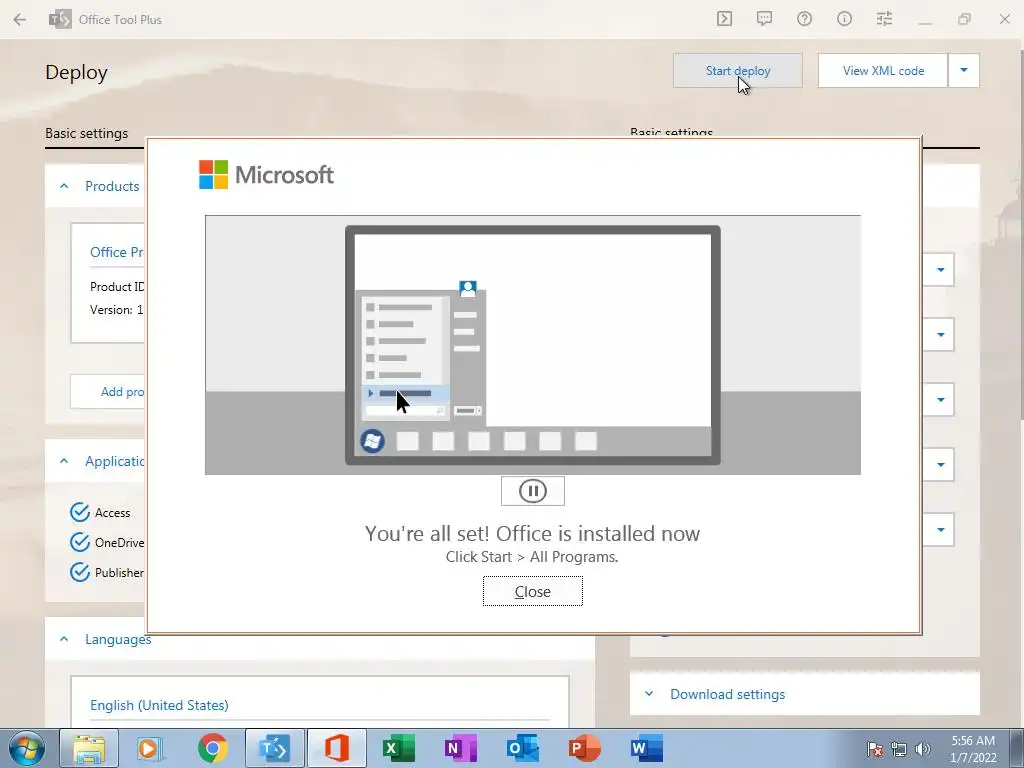Launch PowerPoint from taskbar

584,748
